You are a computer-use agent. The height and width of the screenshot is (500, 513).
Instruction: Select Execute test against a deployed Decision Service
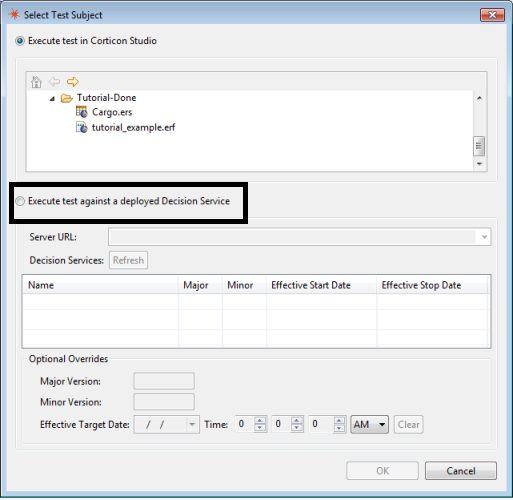(x=20, y=201)
